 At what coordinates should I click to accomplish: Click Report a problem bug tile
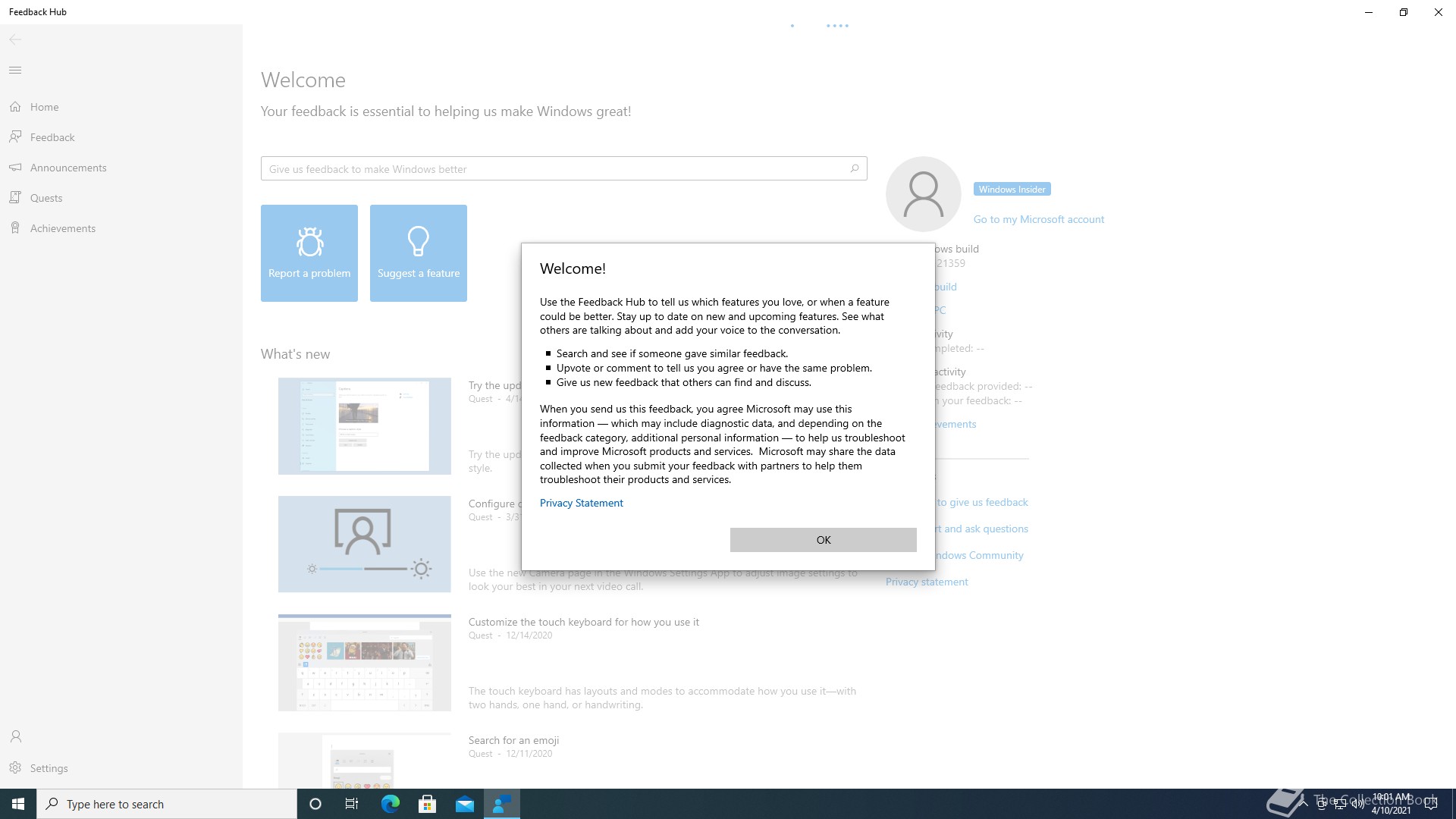[309, 253]
